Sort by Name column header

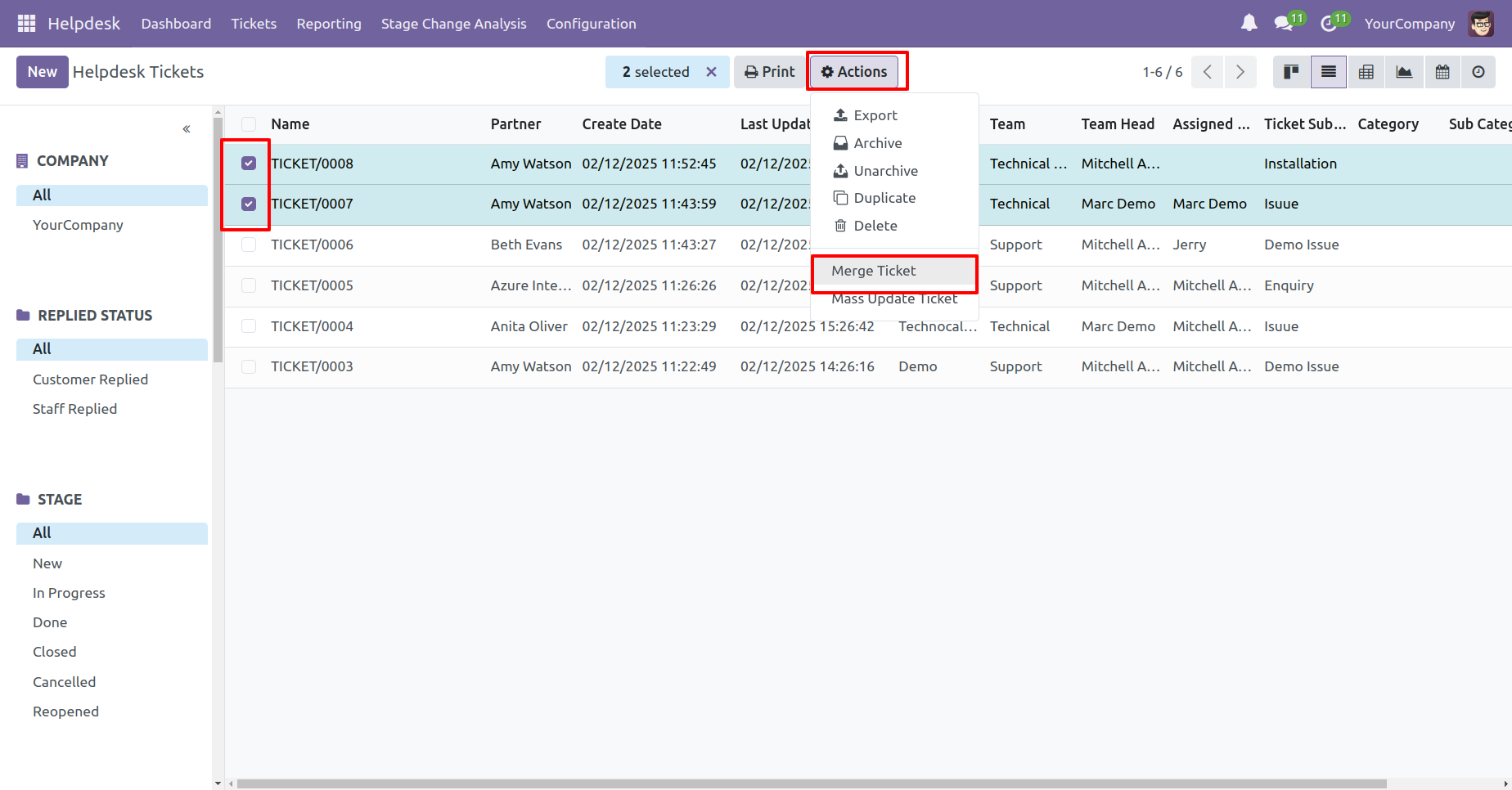pos(290,124)
